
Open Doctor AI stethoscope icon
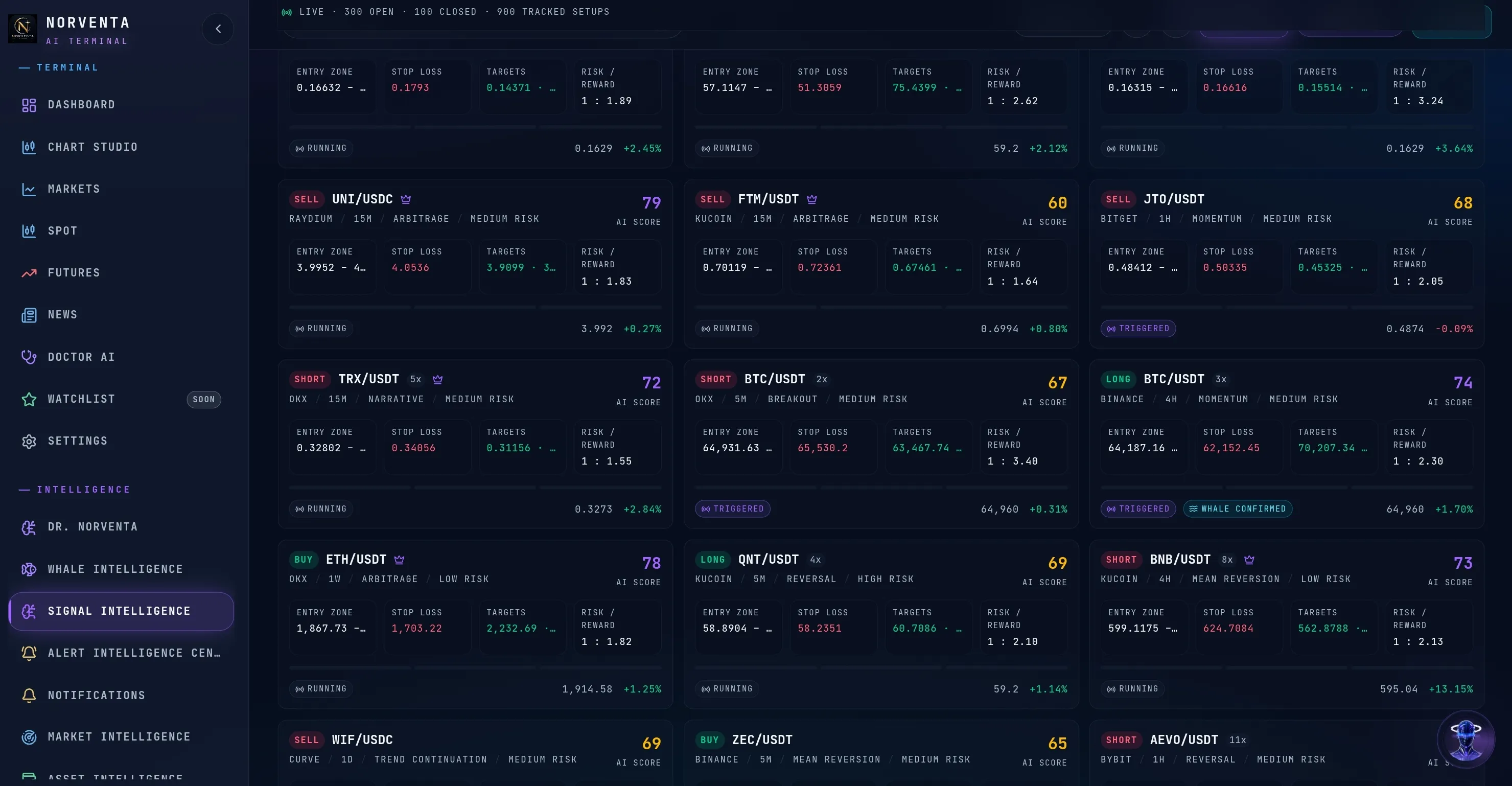tap(29, 357)
